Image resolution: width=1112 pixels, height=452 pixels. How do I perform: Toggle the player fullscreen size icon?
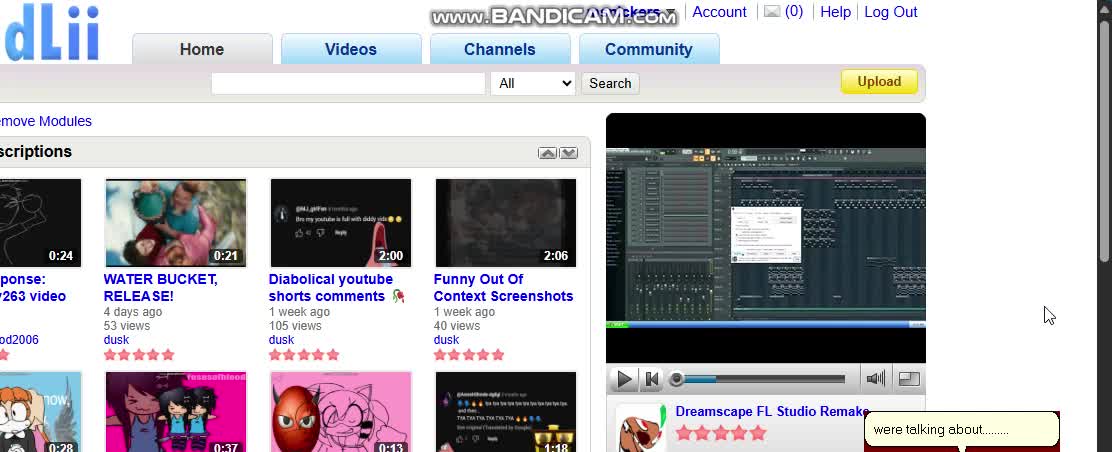click(908, 379)
